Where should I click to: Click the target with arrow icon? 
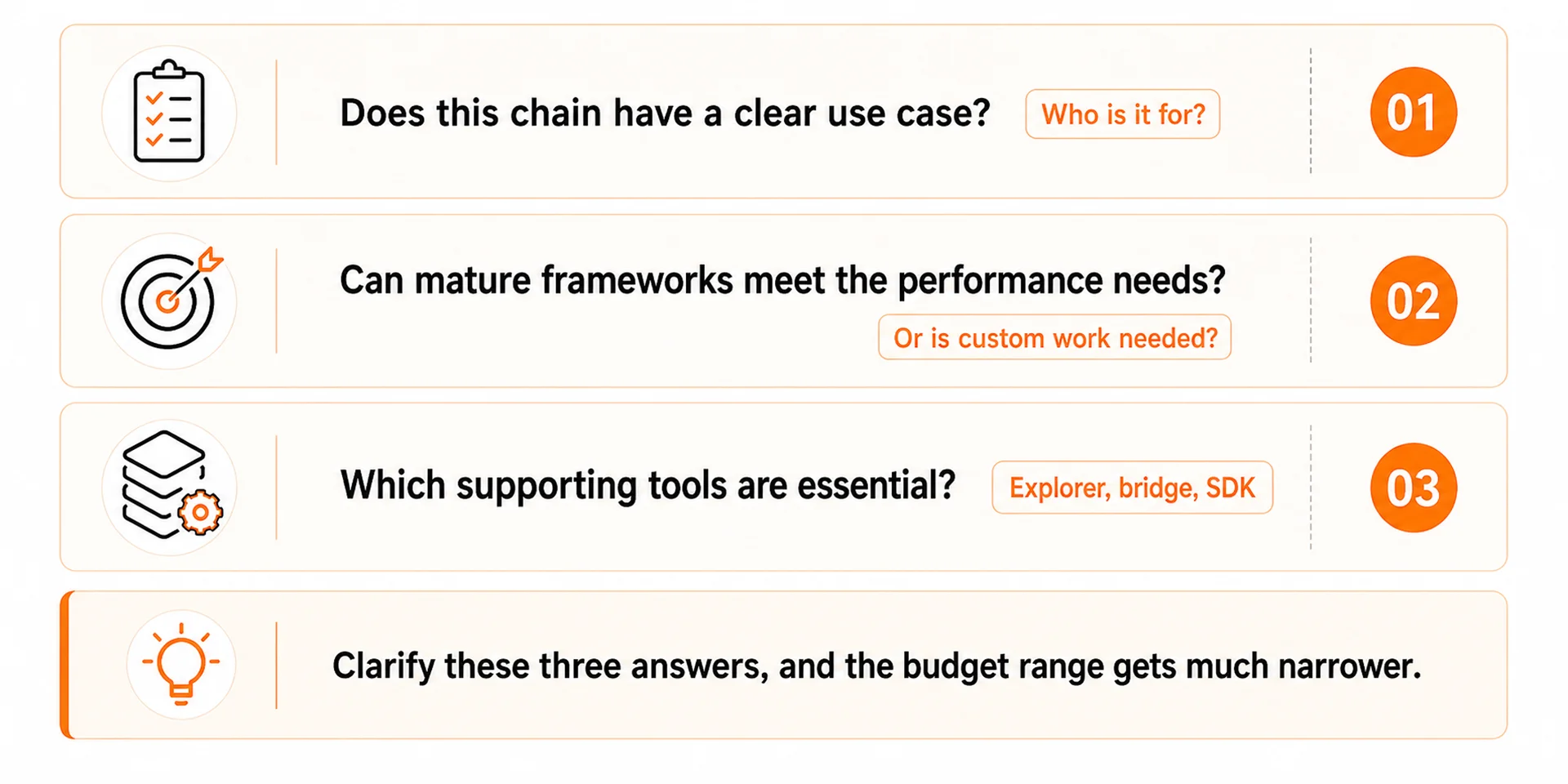(x=171, y=297)
